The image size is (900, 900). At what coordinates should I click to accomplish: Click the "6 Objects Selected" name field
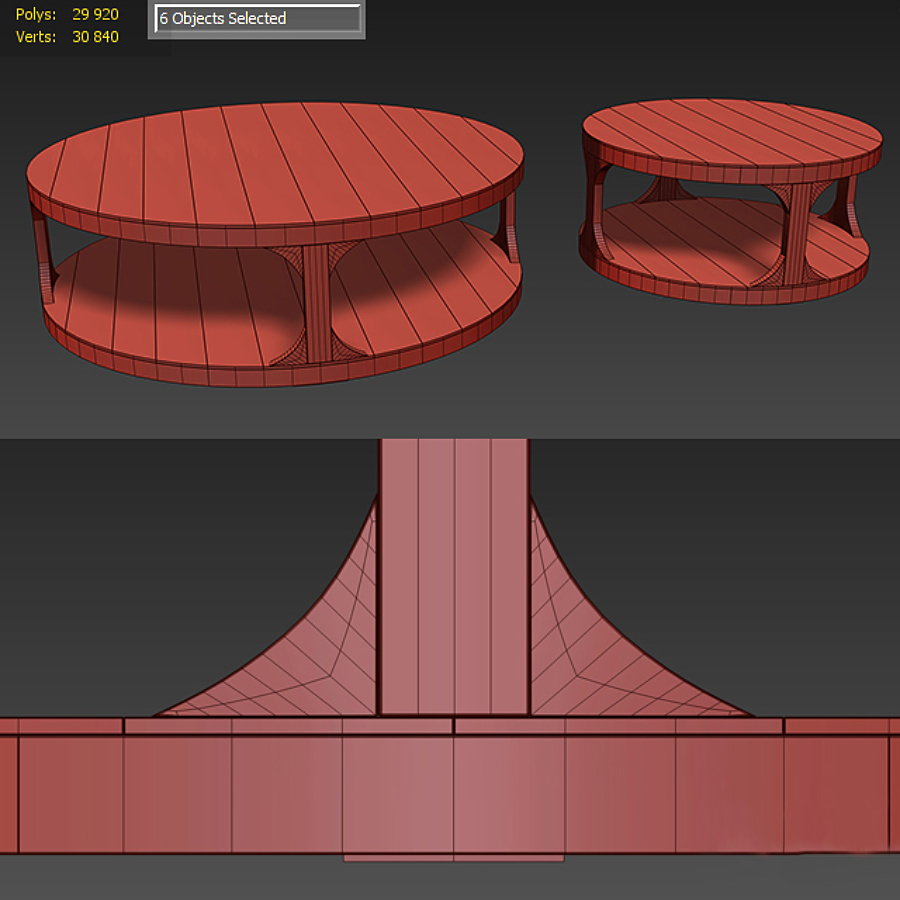[257, 19]
